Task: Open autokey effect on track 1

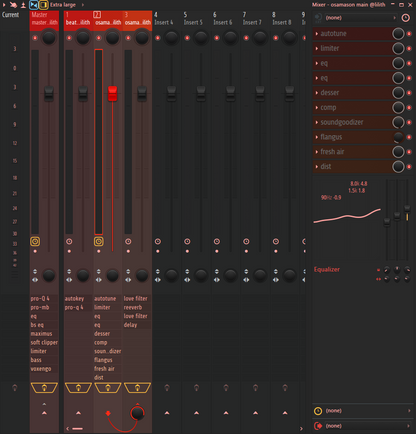Action: (x=78, y=299)
